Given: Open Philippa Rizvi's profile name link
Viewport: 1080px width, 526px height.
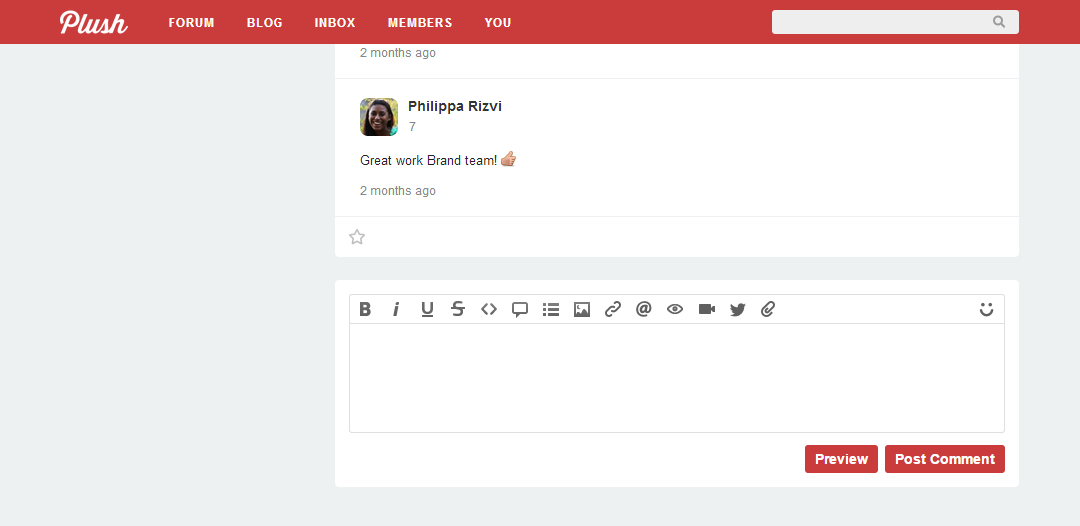Looking at the screenshot, I should click(x=455, y=106).
